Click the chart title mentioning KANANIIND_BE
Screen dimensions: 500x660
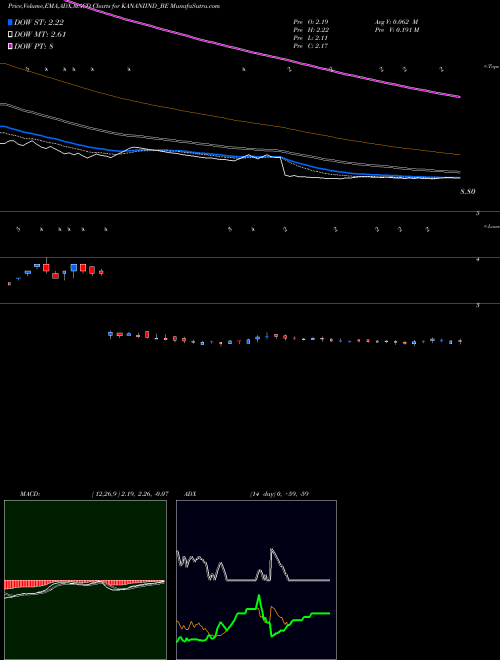pyautogui.click(x=114, y=6)
